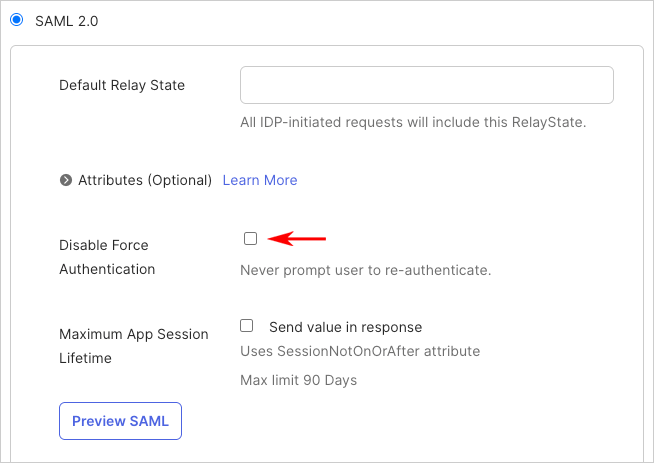Focus the Default Relay State input field

coord(426,85)
